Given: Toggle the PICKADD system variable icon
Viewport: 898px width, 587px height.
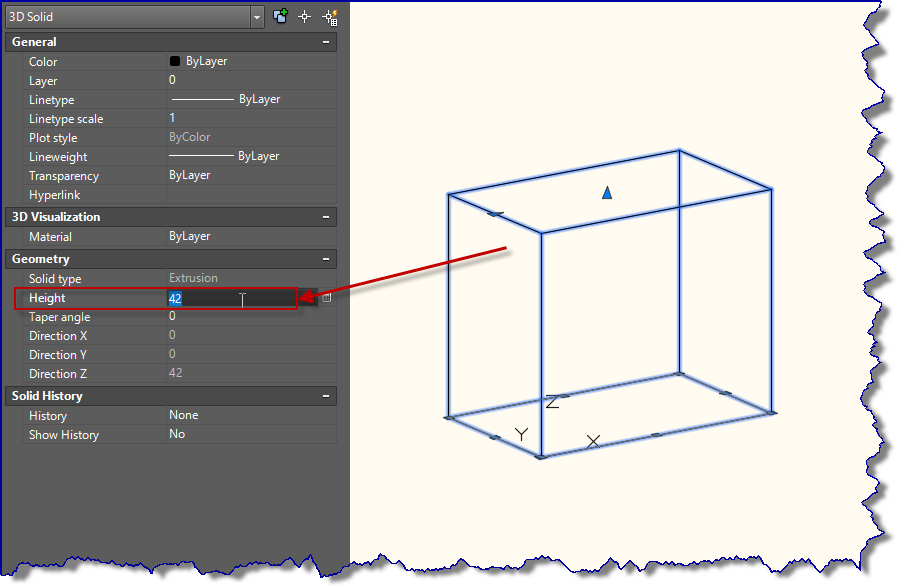Looking at the screenshot, I should (281, 16).
